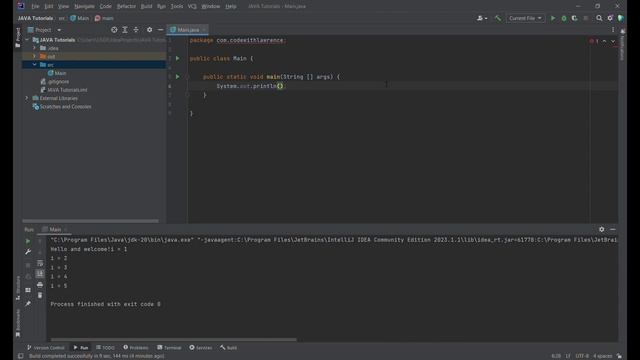Image resolution: width=640 pixels, height=360 pixels.
Task: Build project using the hammer icon
Action: [x=498, y=18]
